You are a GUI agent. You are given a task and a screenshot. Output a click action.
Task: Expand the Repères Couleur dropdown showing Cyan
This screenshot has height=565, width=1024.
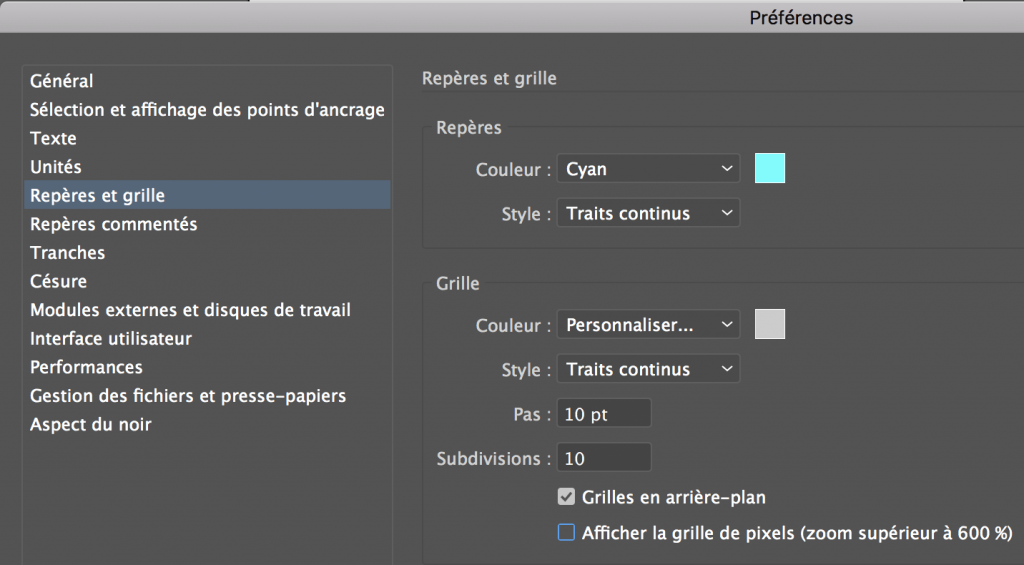[x=648, y=169]
